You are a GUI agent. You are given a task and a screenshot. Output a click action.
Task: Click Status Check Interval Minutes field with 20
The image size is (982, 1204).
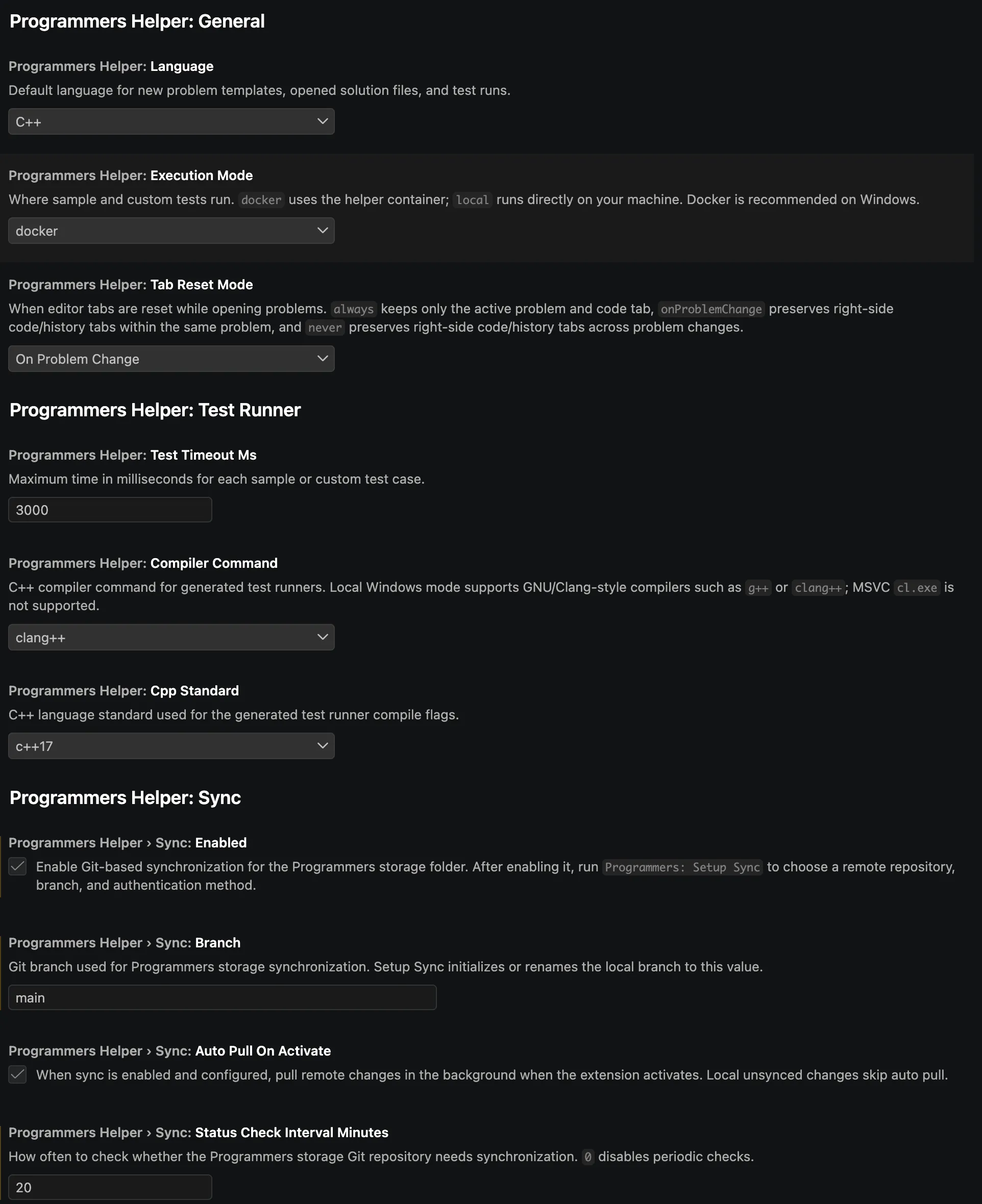pyautogui.click(x=110, y=1187)
